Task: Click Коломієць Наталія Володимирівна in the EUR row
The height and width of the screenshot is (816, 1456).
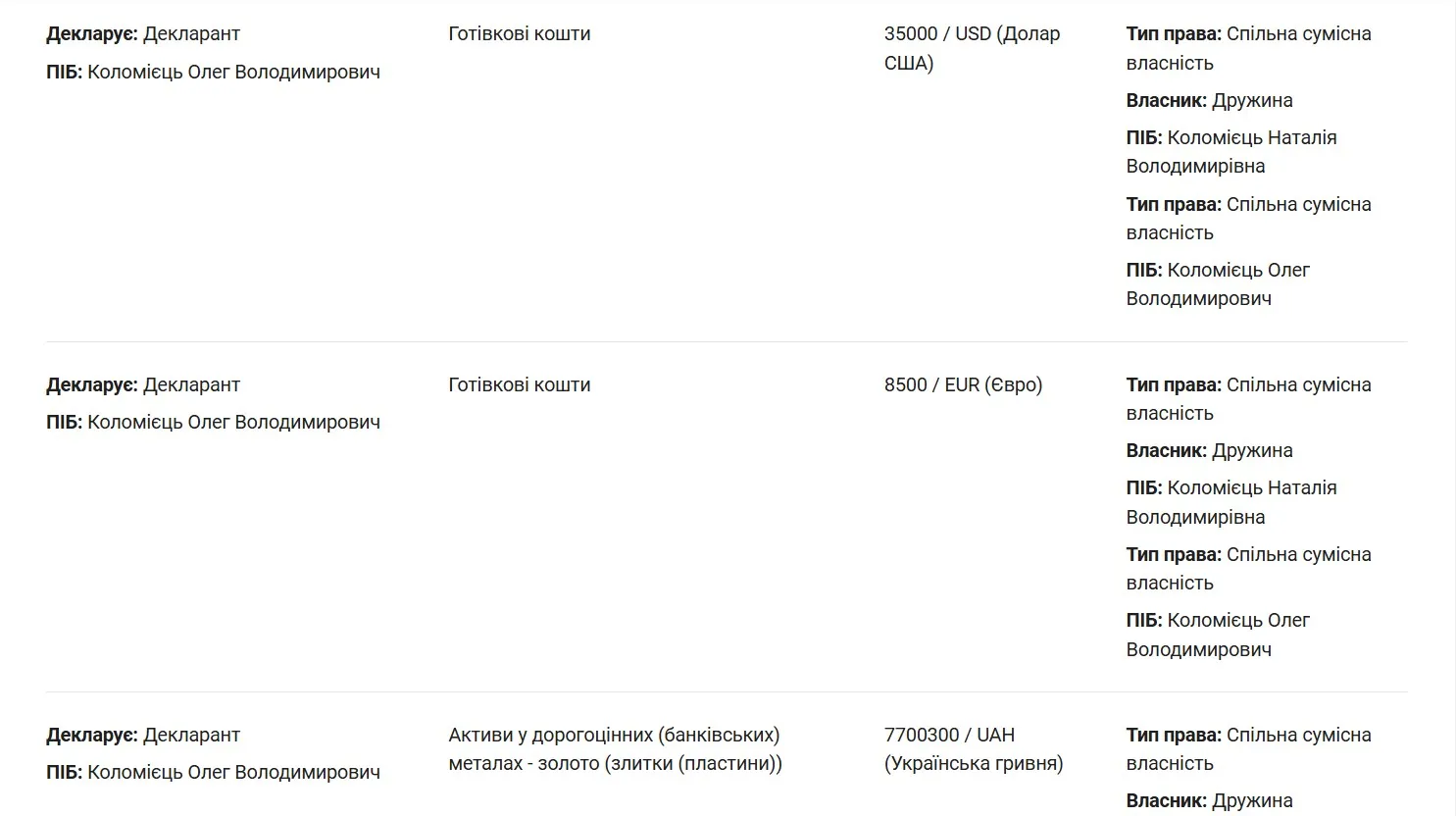Action: 1230,502
